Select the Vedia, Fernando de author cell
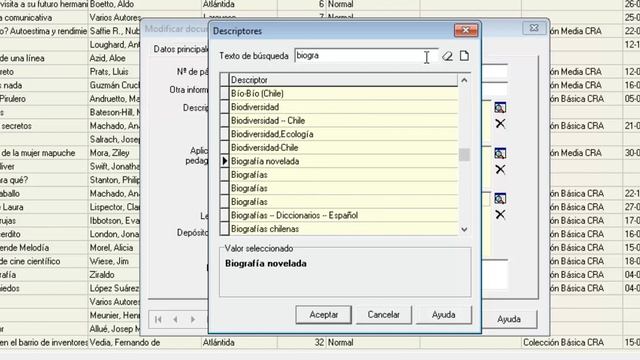 point(145,342)
